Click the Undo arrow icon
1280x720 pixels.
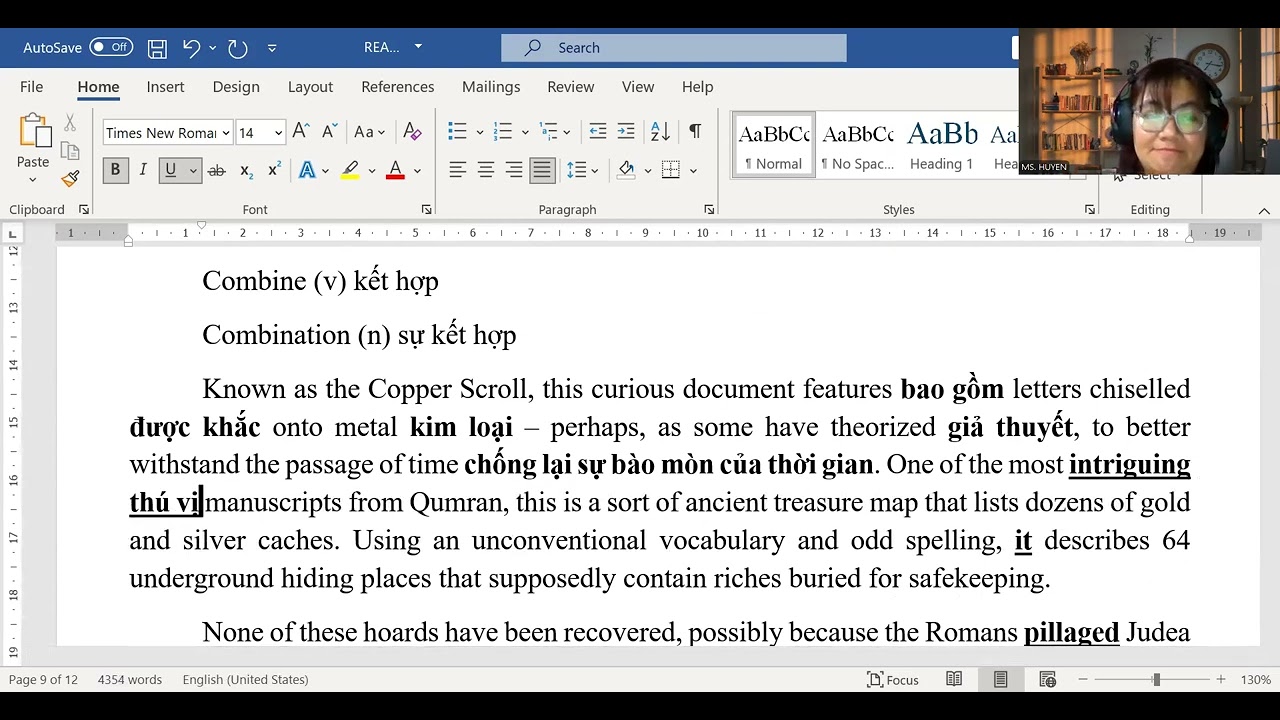click(x=191, y=48)
